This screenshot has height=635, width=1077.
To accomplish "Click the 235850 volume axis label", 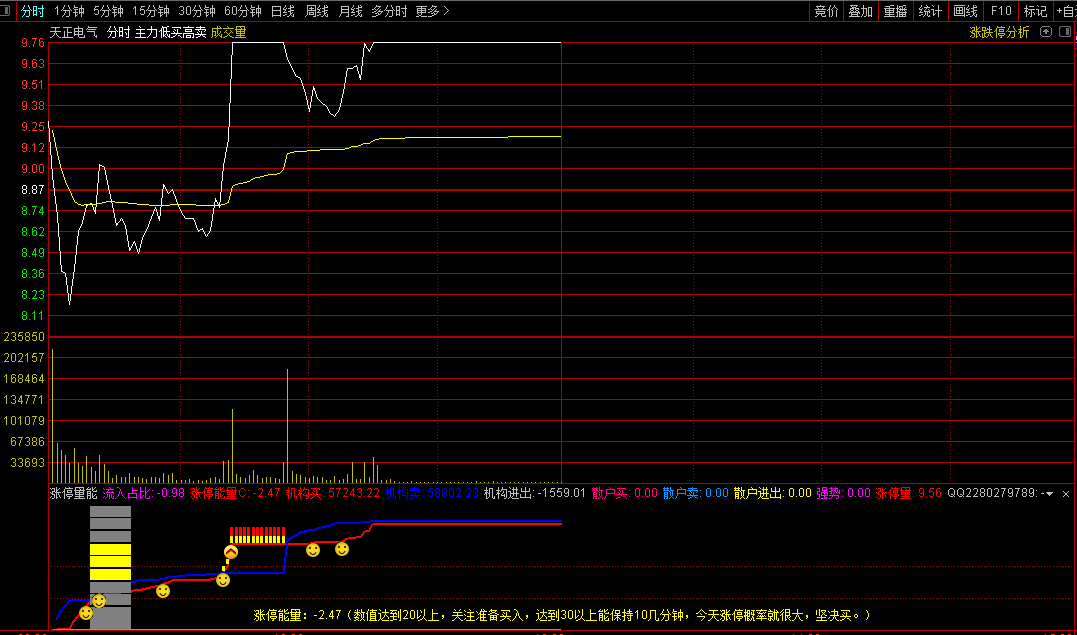I will (24, 337).
